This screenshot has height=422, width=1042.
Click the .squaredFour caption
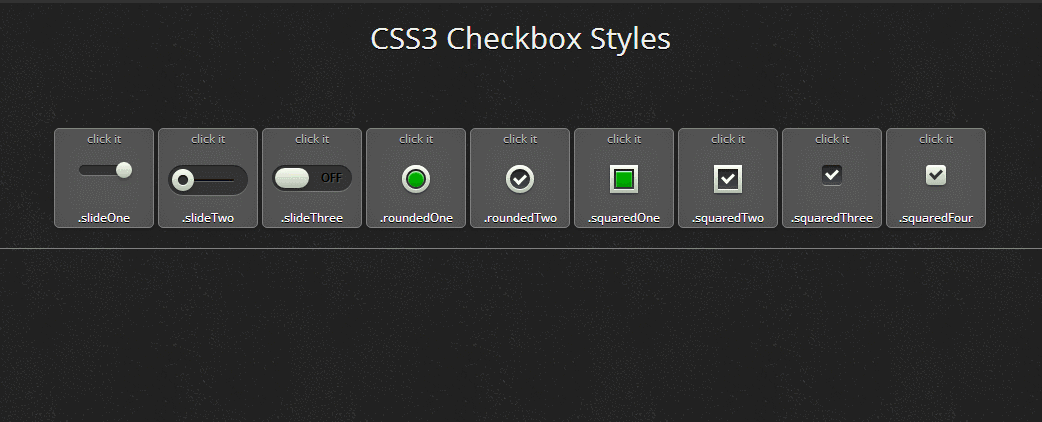click(936, 217)
